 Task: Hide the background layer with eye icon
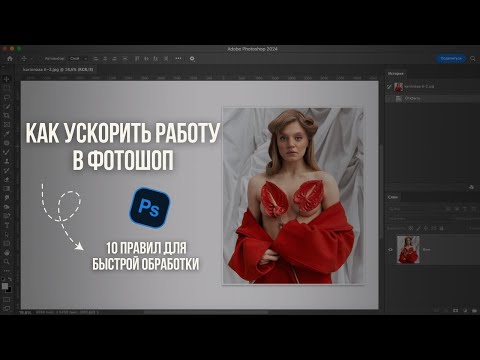390,249
